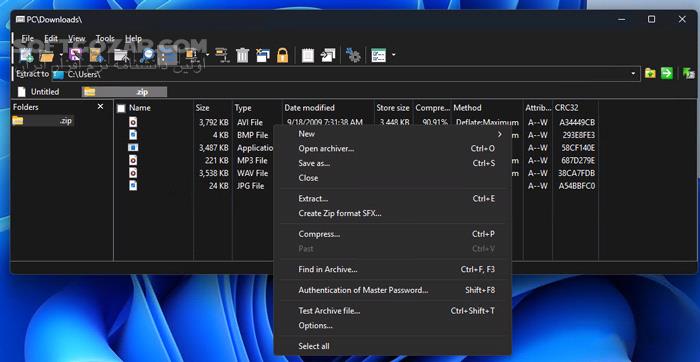Click the green checklist toolbar icon
The image size is (700, 362).
click(379, 55)
